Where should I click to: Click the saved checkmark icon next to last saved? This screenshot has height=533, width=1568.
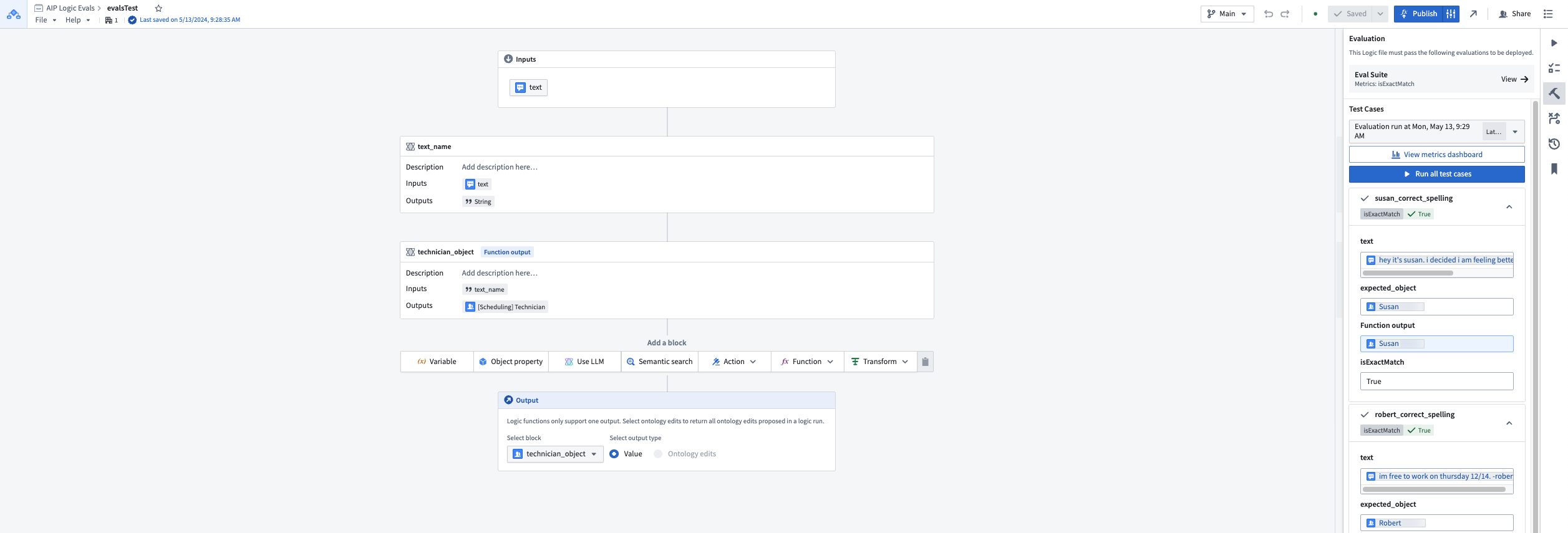click(x=132, y=20)
